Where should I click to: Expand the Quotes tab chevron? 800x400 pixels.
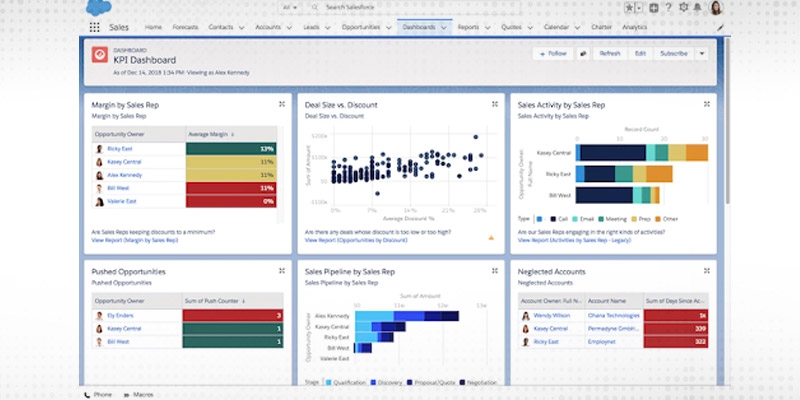[x=530, y=28]
